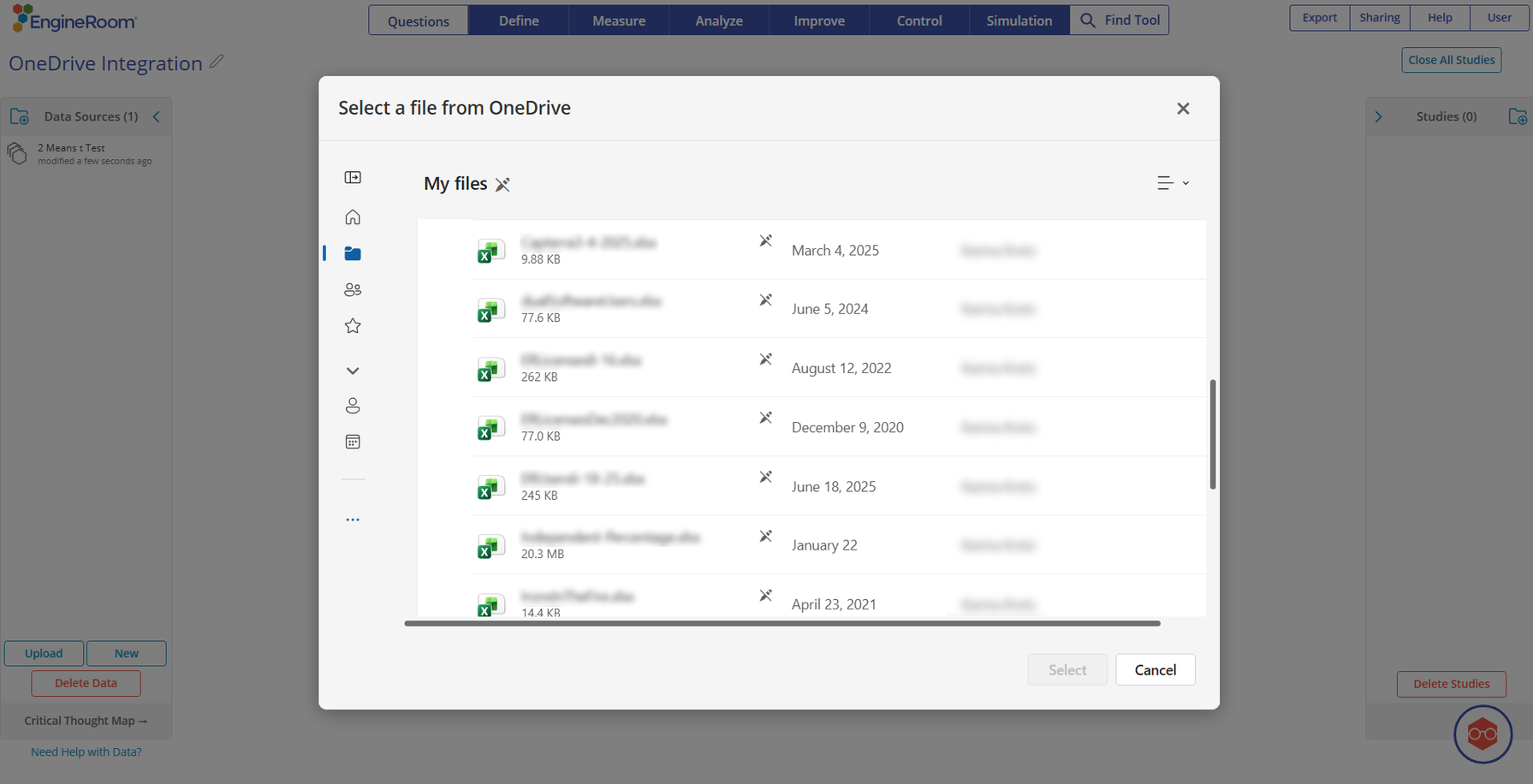Open the User menu button
The width and height of the screenshot is (1533, 784).
pos(1500,18)
